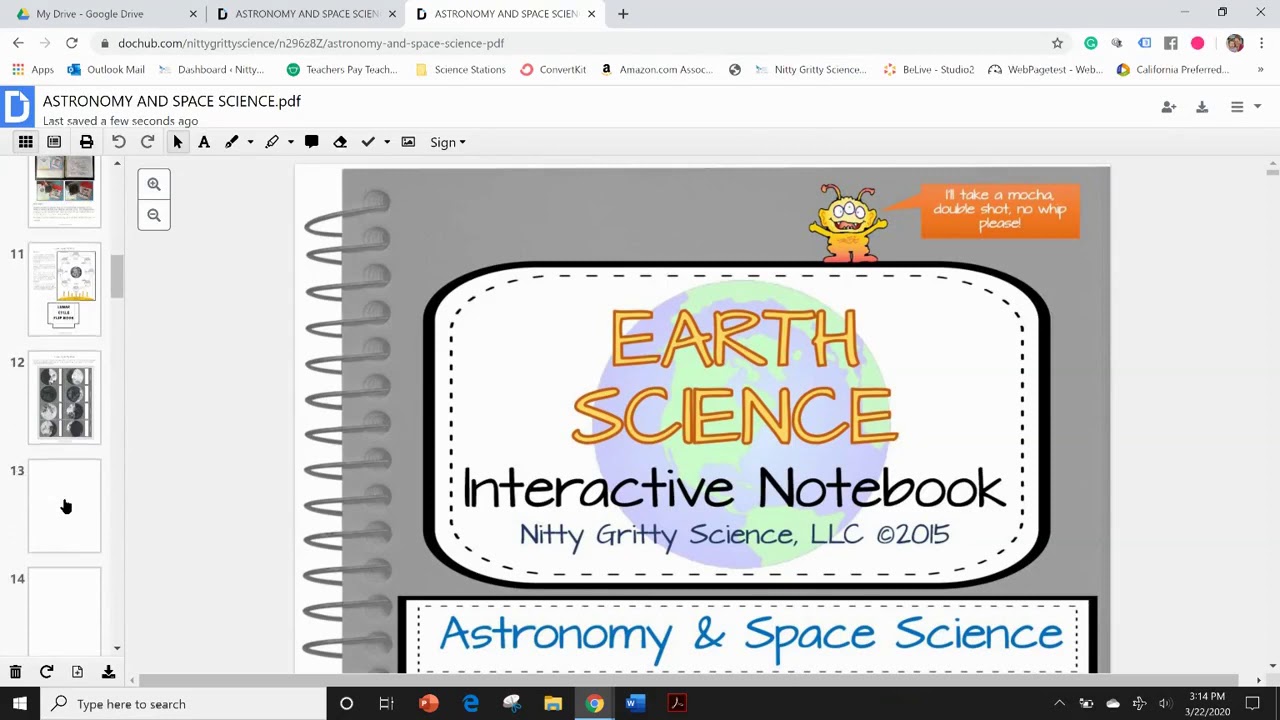Click the thumbnail panel scroll up arrow
Screen dimensions: 1280x720
117,163
